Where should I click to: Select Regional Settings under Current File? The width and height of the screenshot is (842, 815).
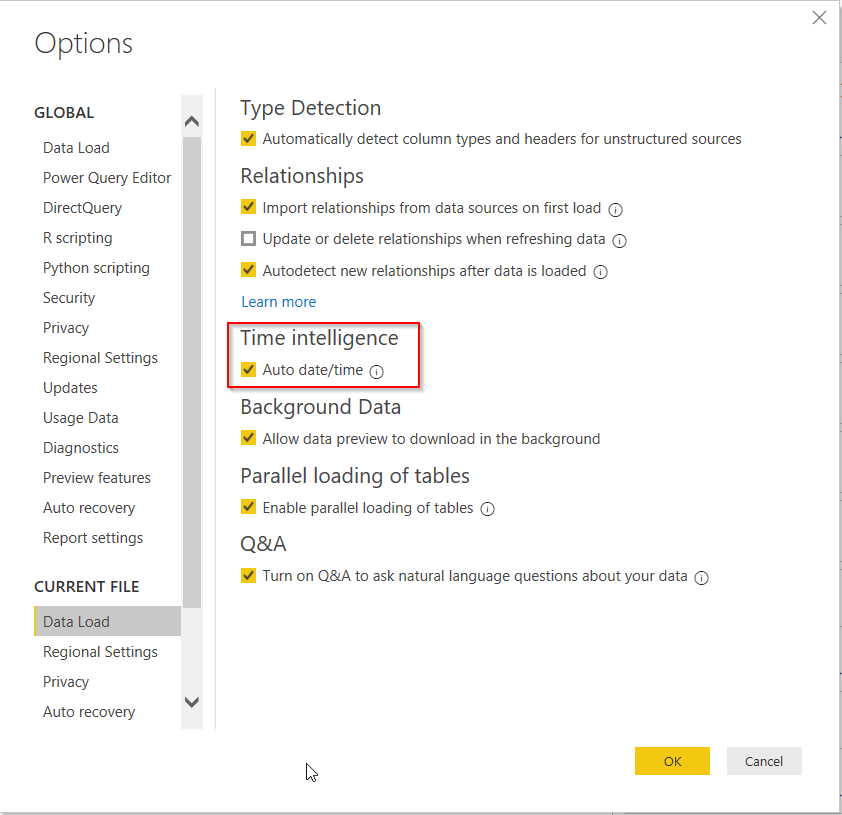point(100,651)
